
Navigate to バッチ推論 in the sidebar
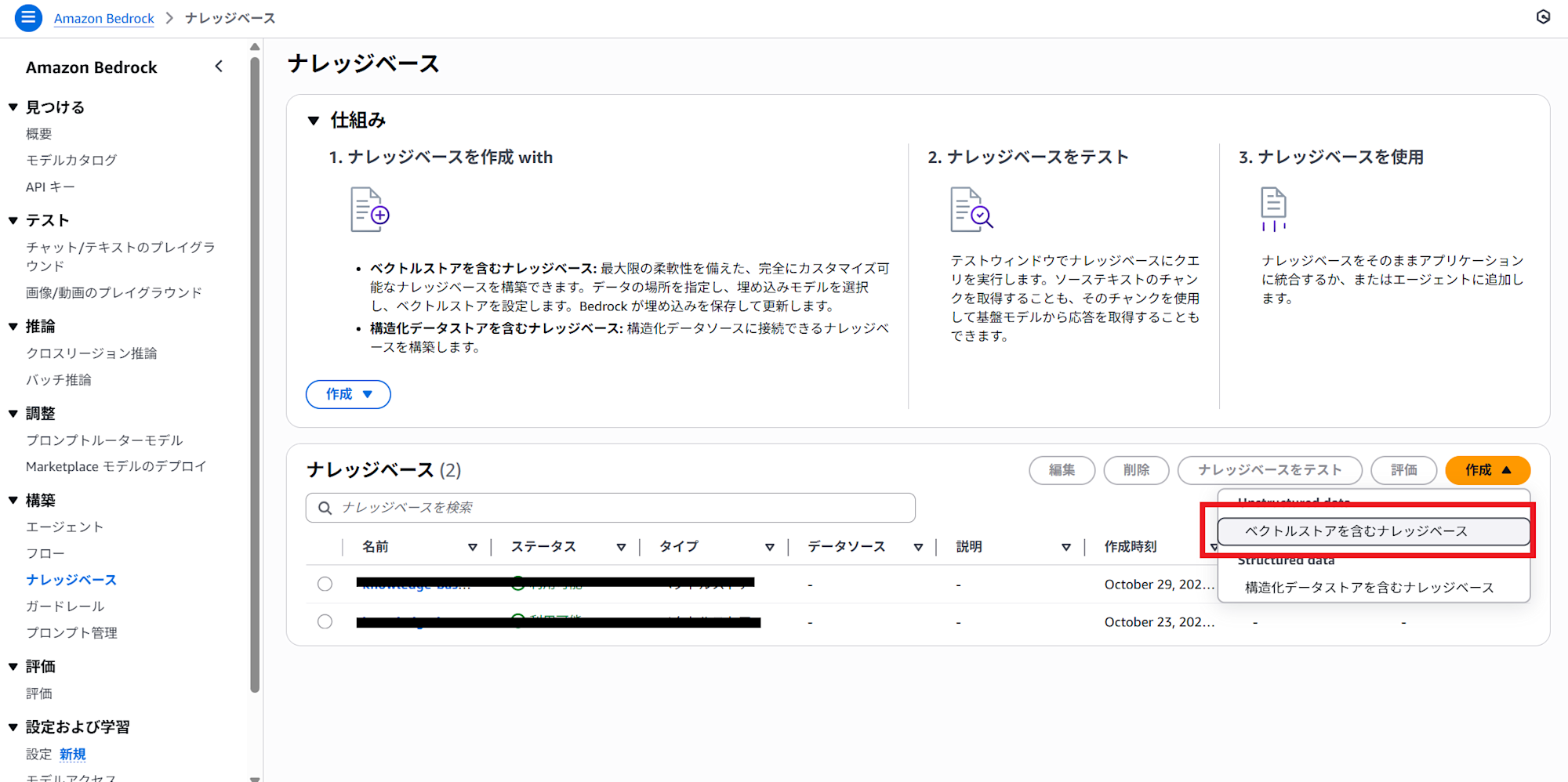(59, 380)
